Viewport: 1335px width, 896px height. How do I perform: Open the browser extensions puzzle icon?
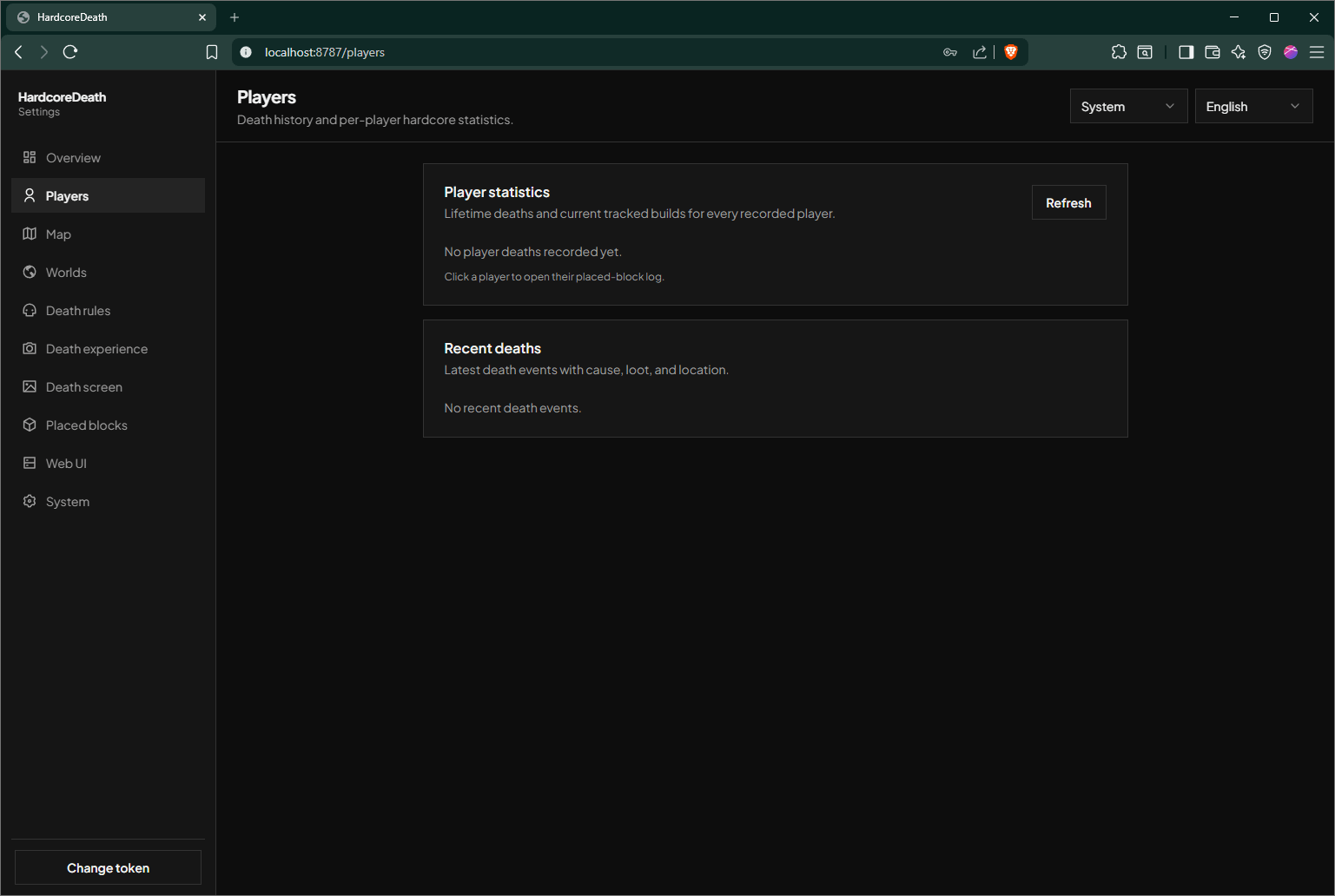pyautogui.click(x=1119, y=52)
